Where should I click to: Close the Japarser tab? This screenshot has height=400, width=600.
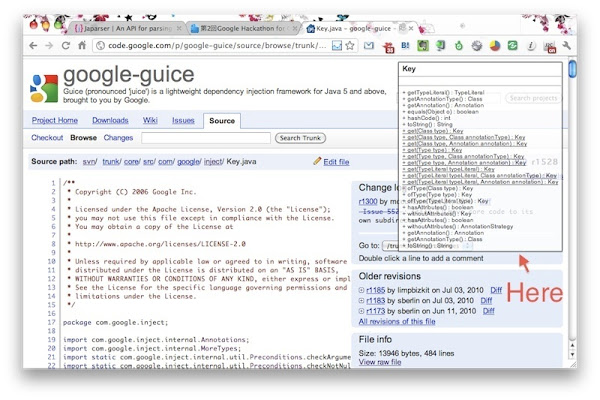coord(179,28)
